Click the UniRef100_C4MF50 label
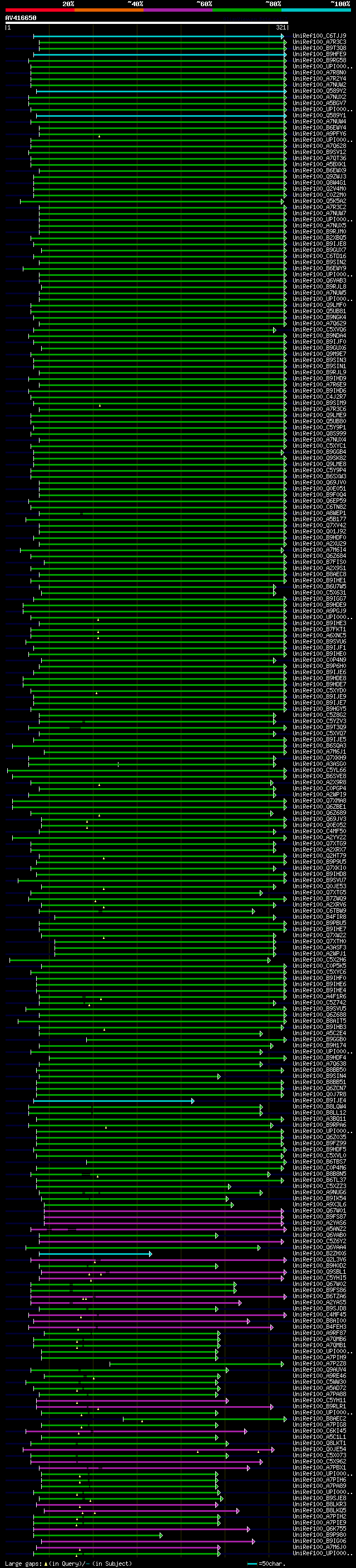This screenshot has width=356, height=1568. tap(319, 832)
